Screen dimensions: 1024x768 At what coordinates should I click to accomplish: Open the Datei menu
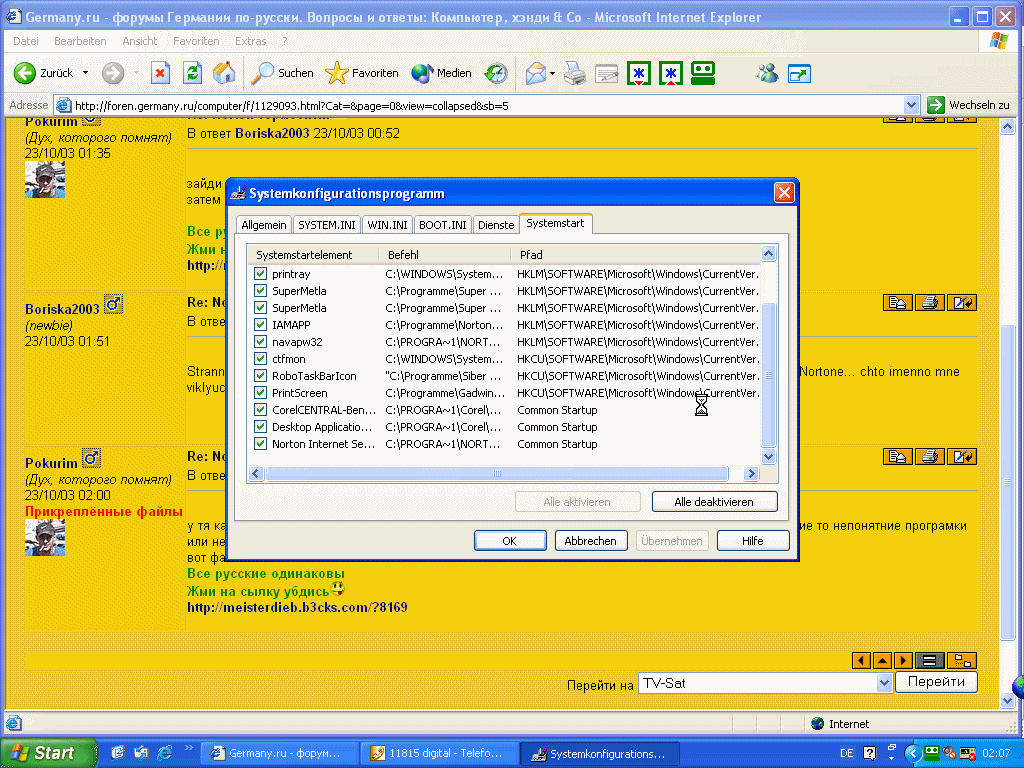click(x=25, y=40)
